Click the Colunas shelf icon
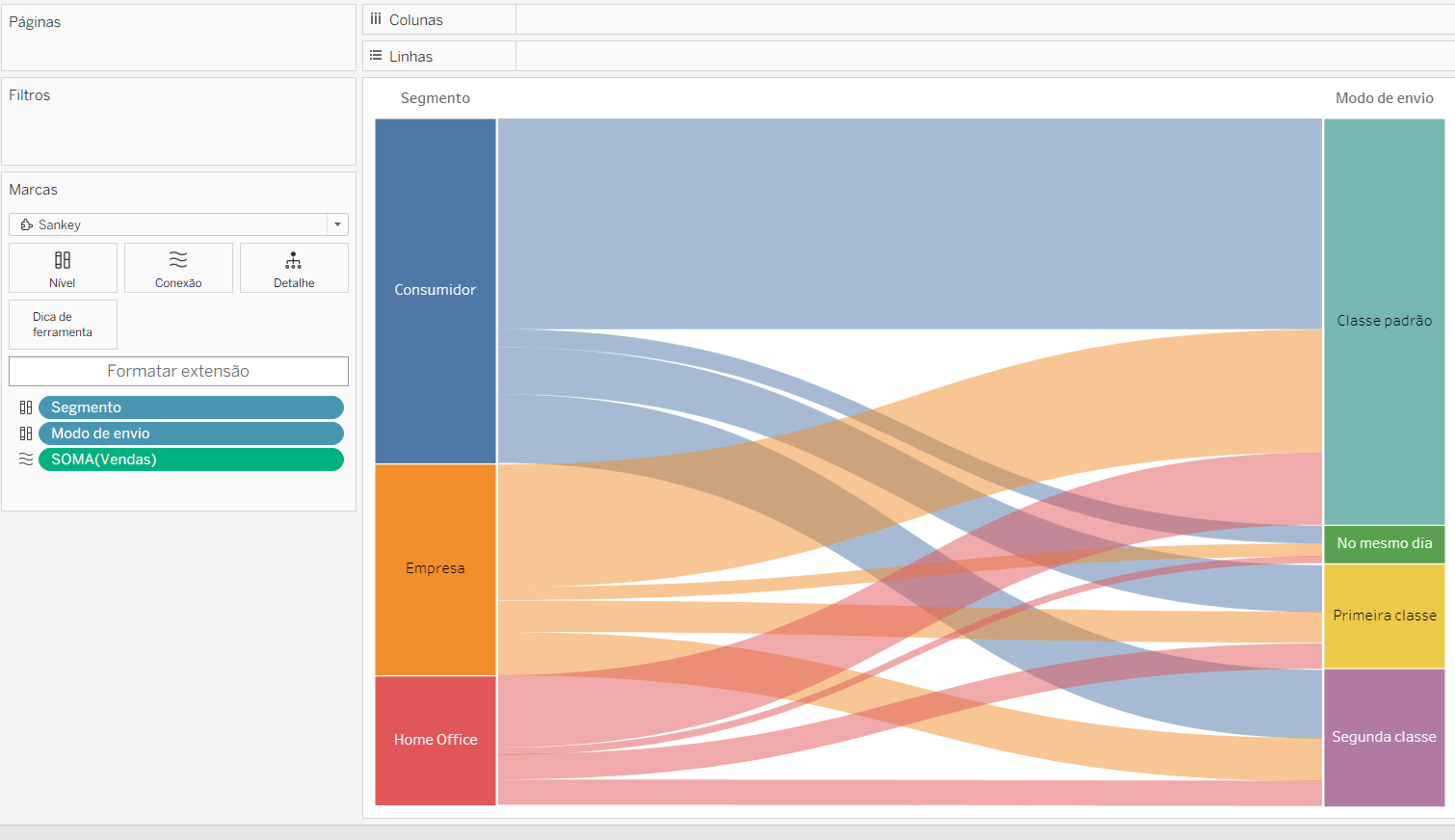This screenshot has width=1455, height=840. tap(376, 19)
